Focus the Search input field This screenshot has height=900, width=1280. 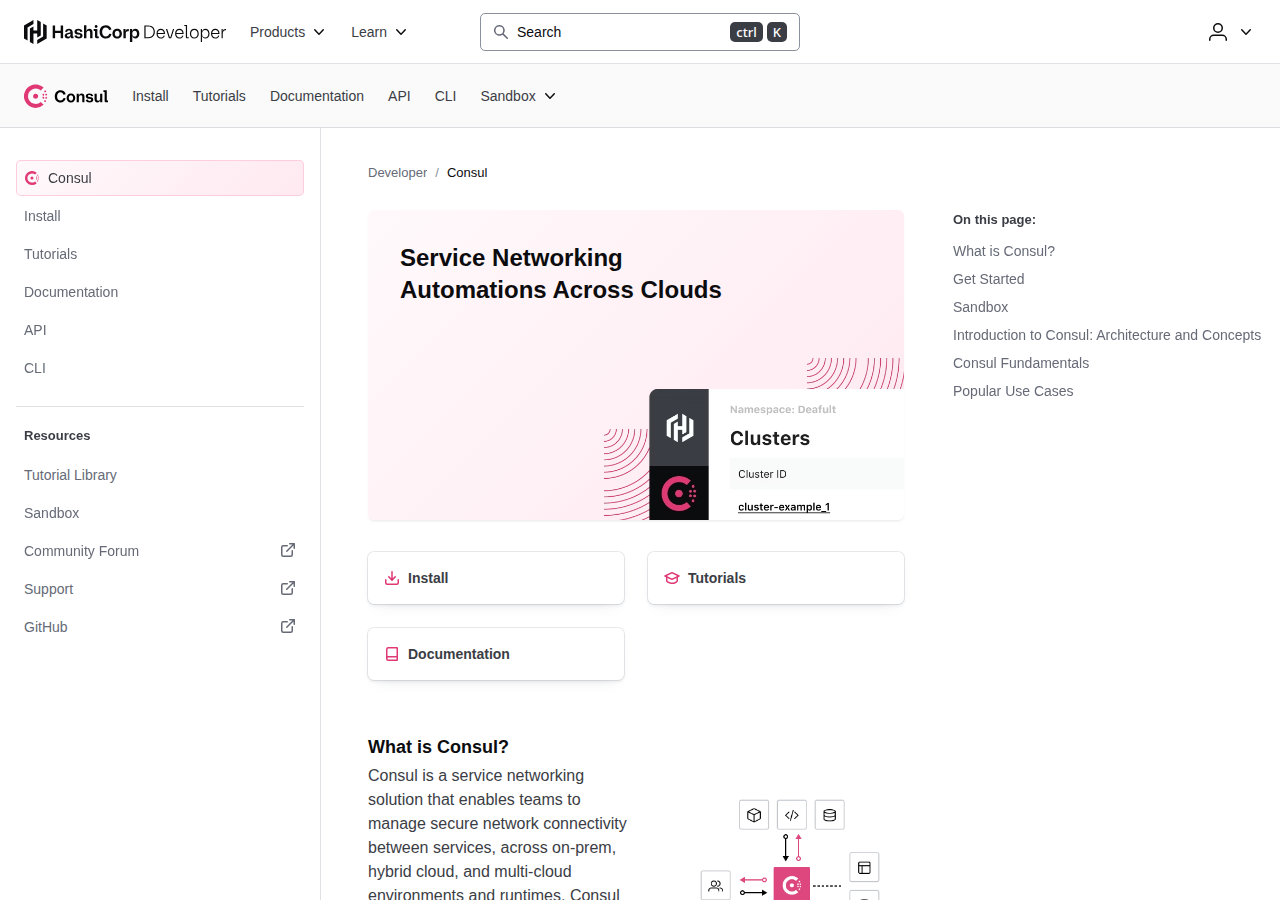point(640,32)
